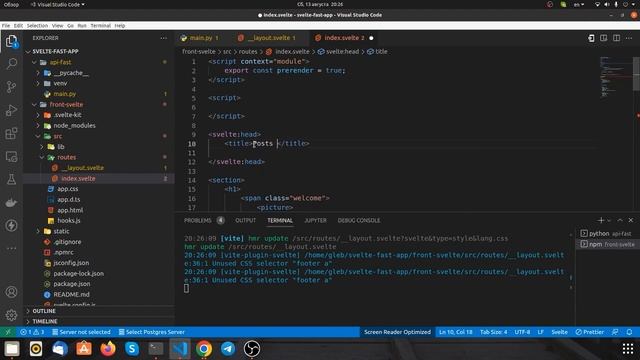Click the editor minimap code overview
Screen dimensions: 640x360
coord(616,78)
